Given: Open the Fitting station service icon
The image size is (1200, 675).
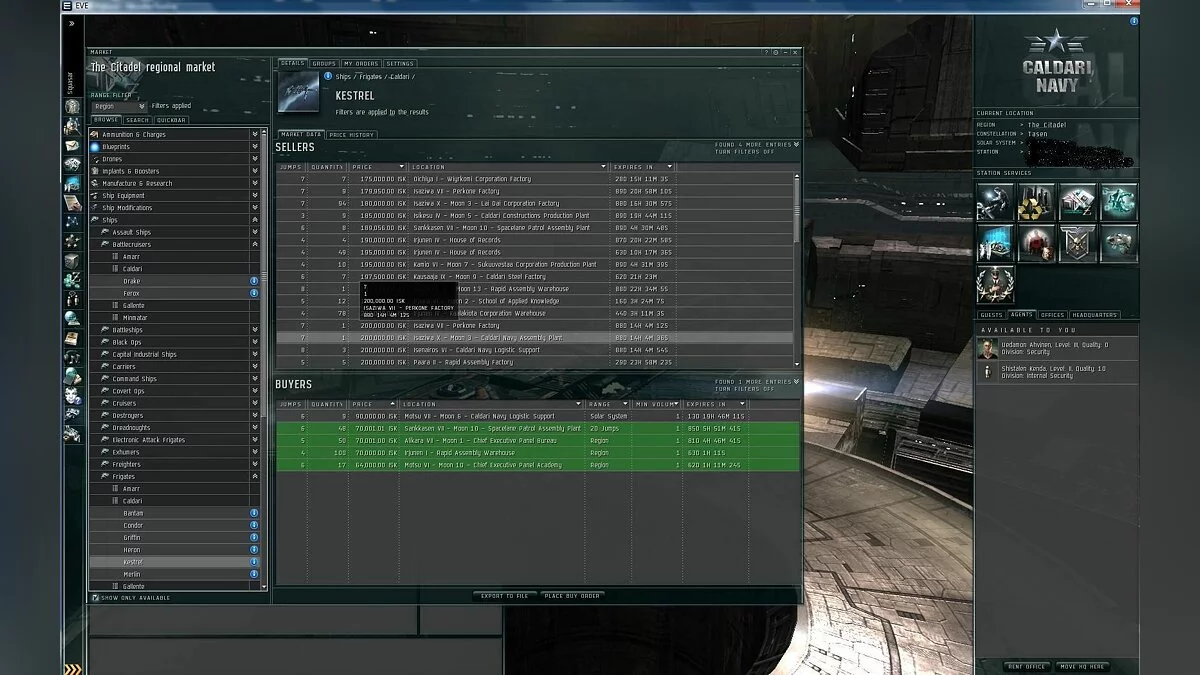Looking at the screenshot, I should (x=1119, y=202).
